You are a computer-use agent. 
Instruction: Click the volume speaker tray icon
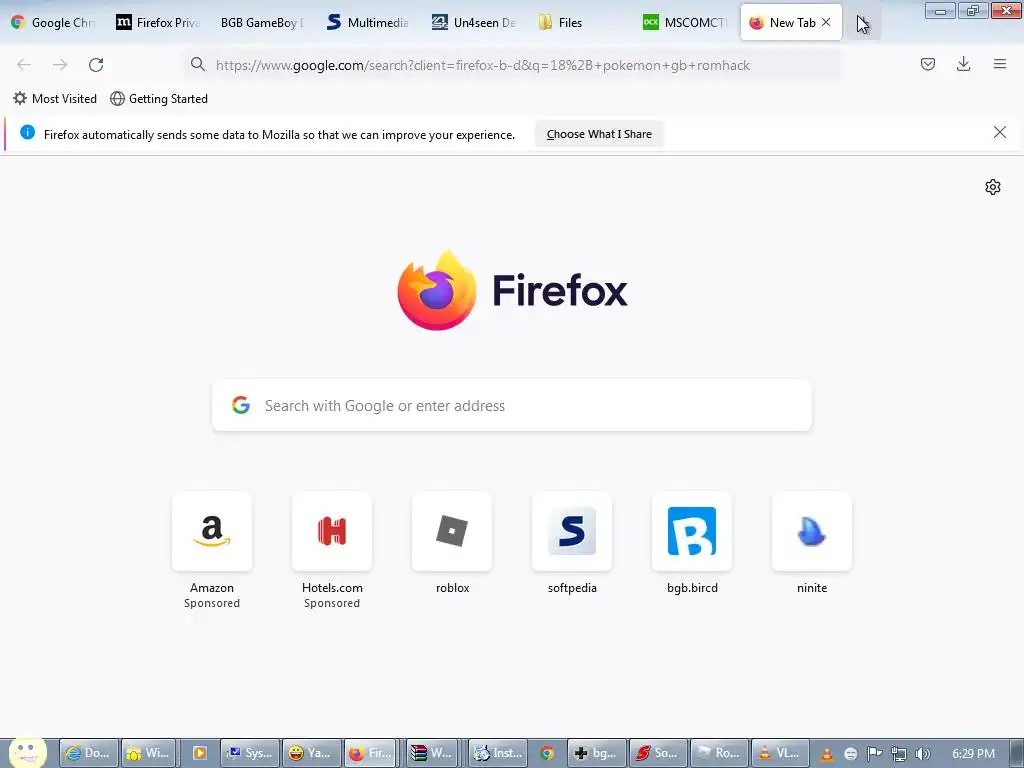[922, 754]
